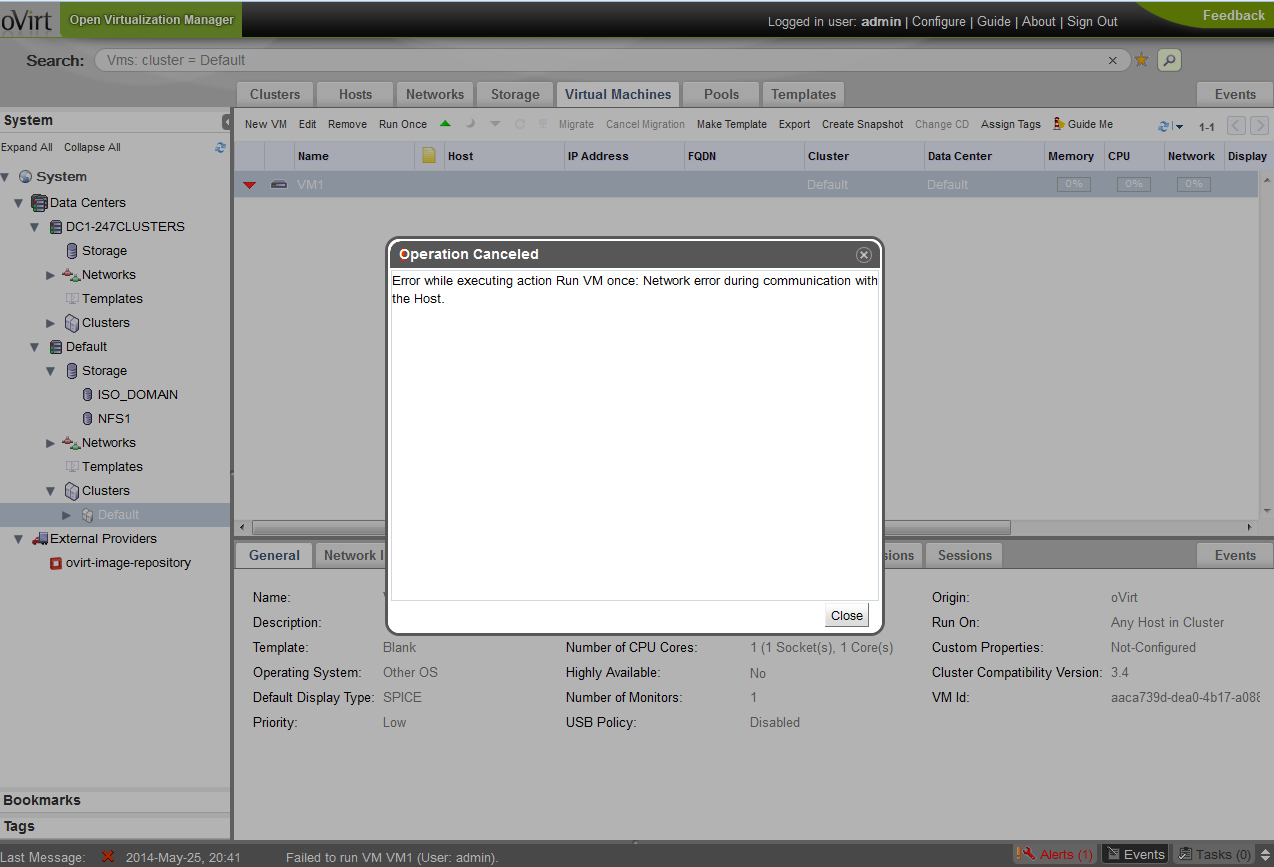
Task: Collapse the DC1-247CLUSTERS tree node
Action: [x=35, y=227]
